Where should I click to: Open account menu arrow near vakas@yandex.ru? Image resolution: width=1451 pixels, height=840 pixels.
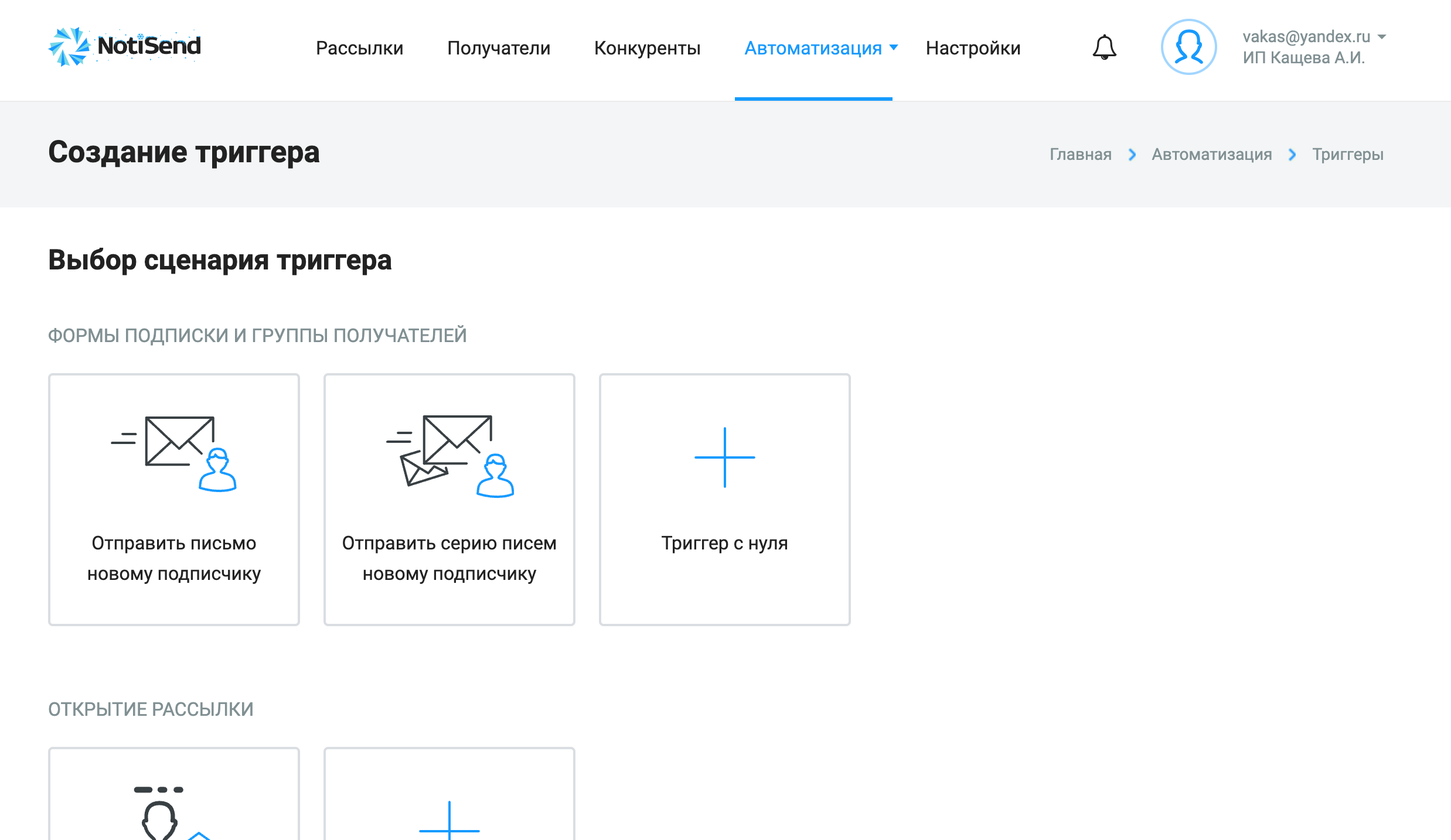1382,37
